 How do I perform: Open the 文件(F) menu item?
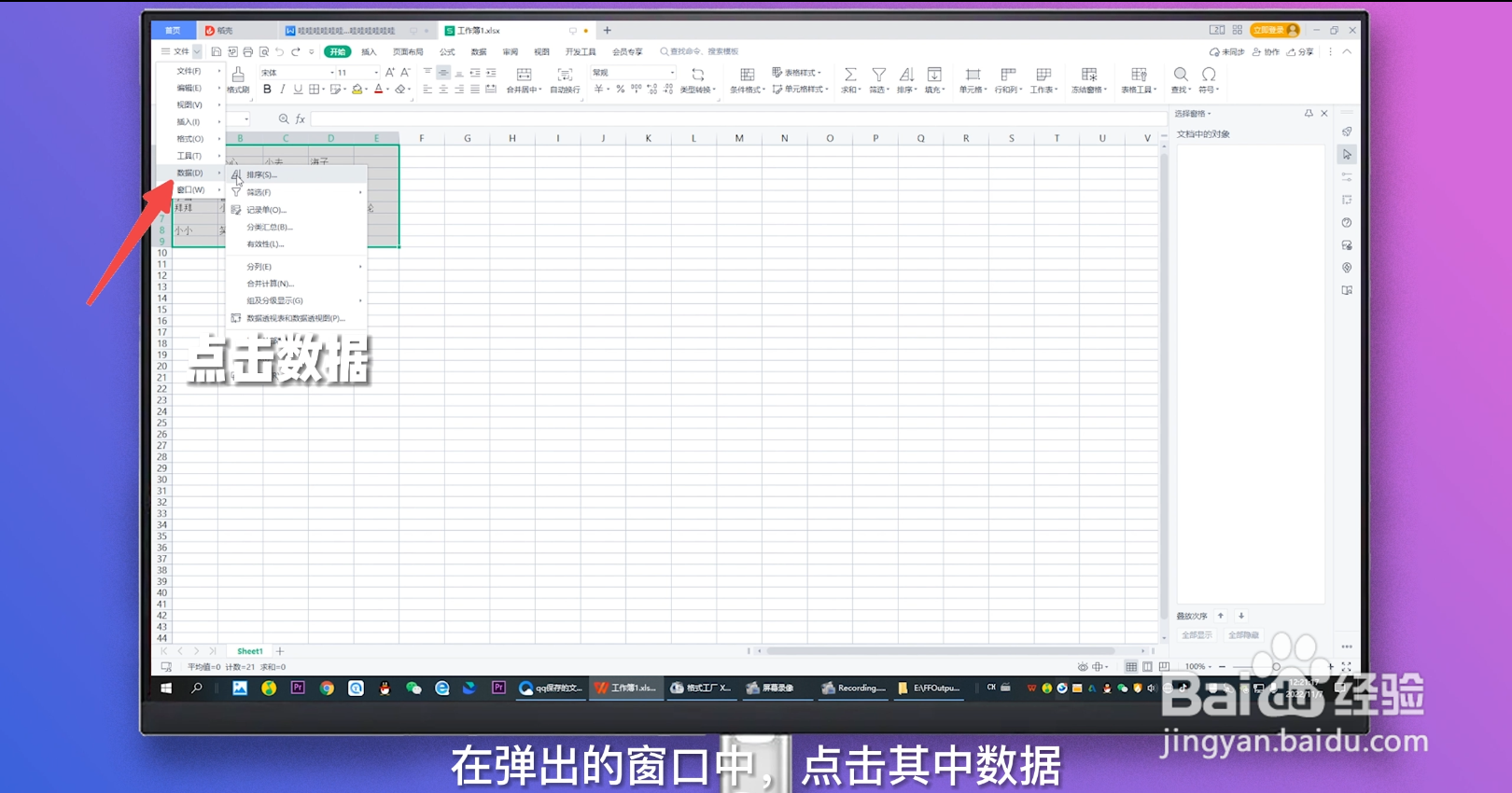tap(190, 71)
